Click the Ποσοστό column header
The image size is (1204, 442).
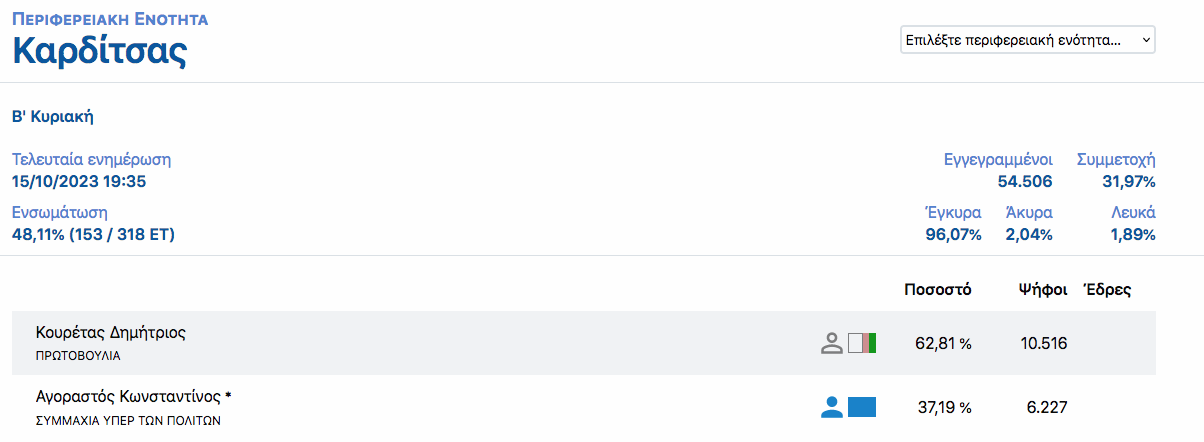[x=937, y=290]
